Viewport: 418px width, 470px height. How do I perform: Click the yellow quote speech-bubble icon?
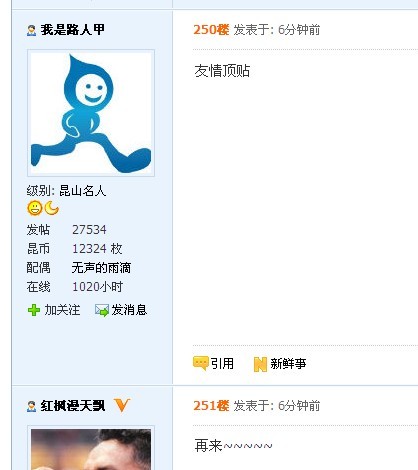(201, 363)
